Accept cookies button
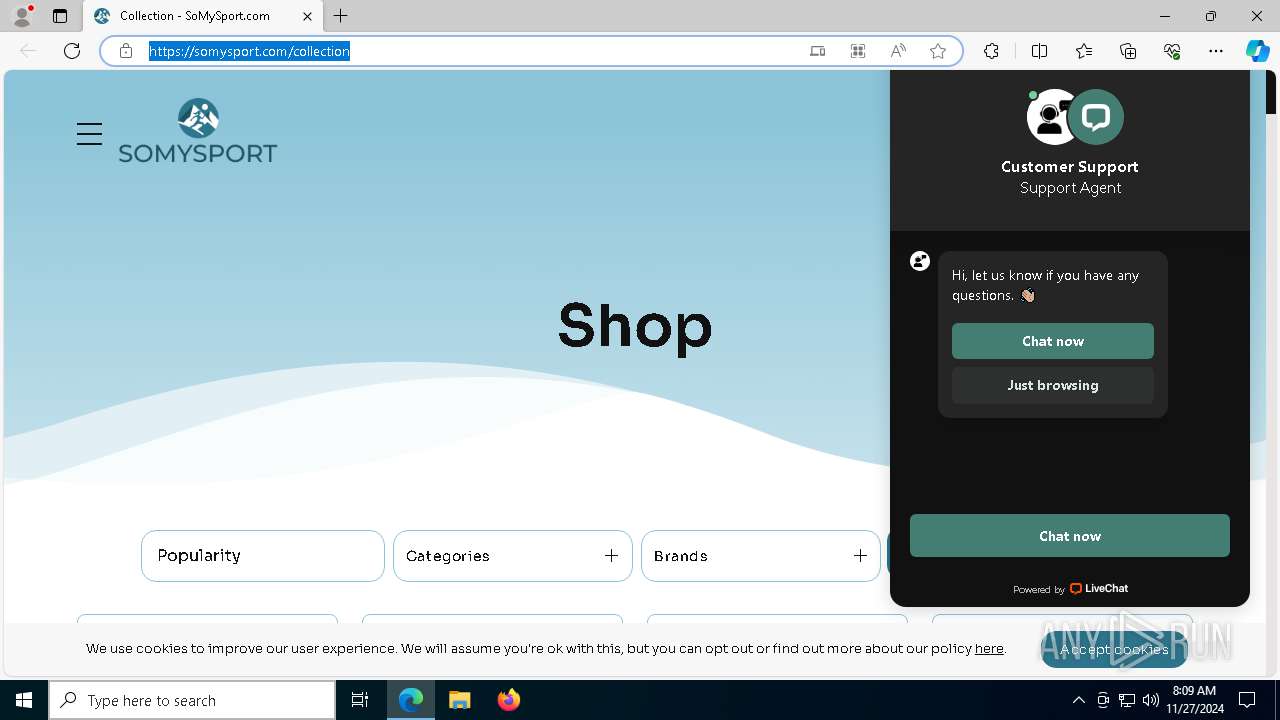The width and height of the screenshot is (1280, 720). [1114, 649]
